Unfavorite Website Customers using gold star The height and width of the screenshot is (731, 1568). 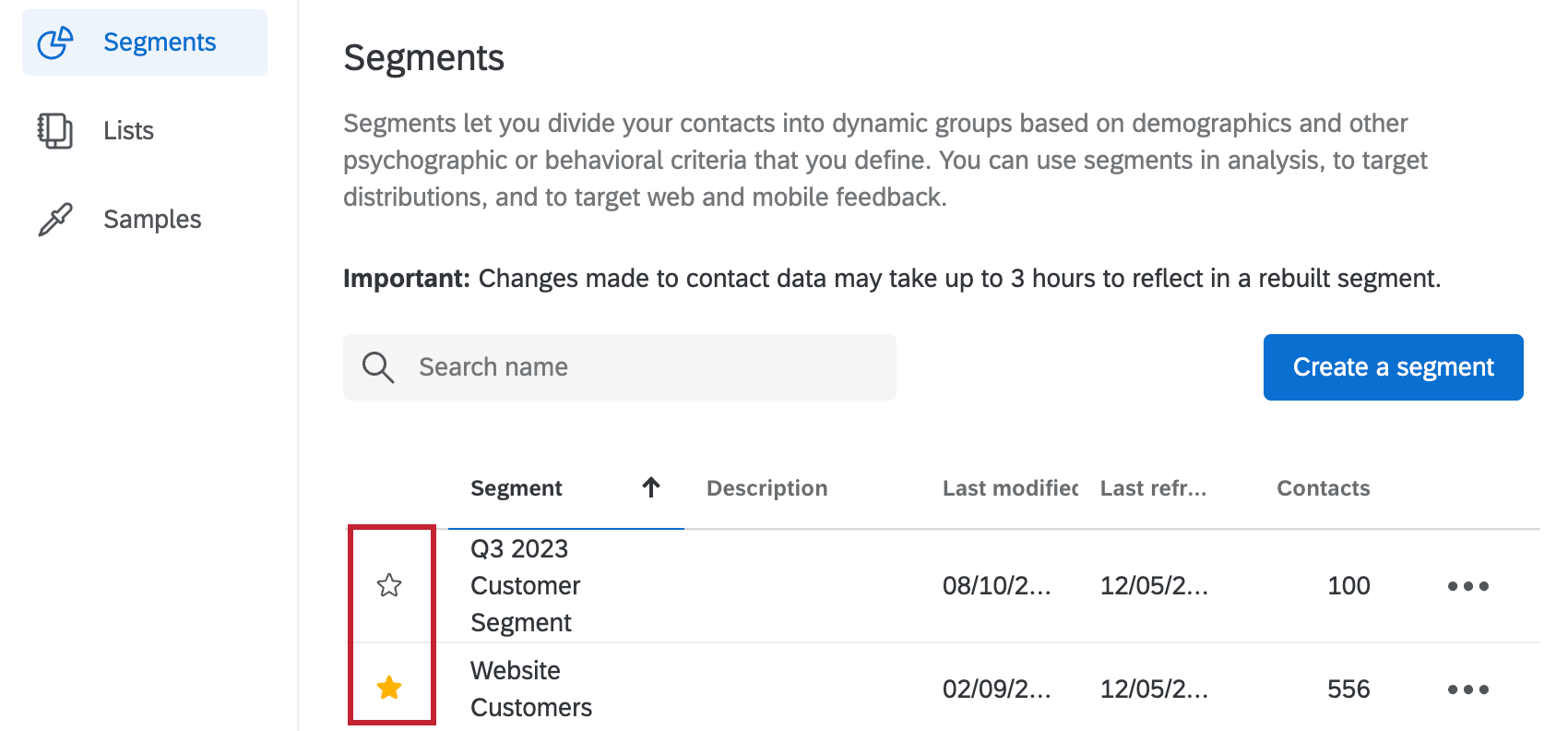pyautogui.click(x=389, y=688)
